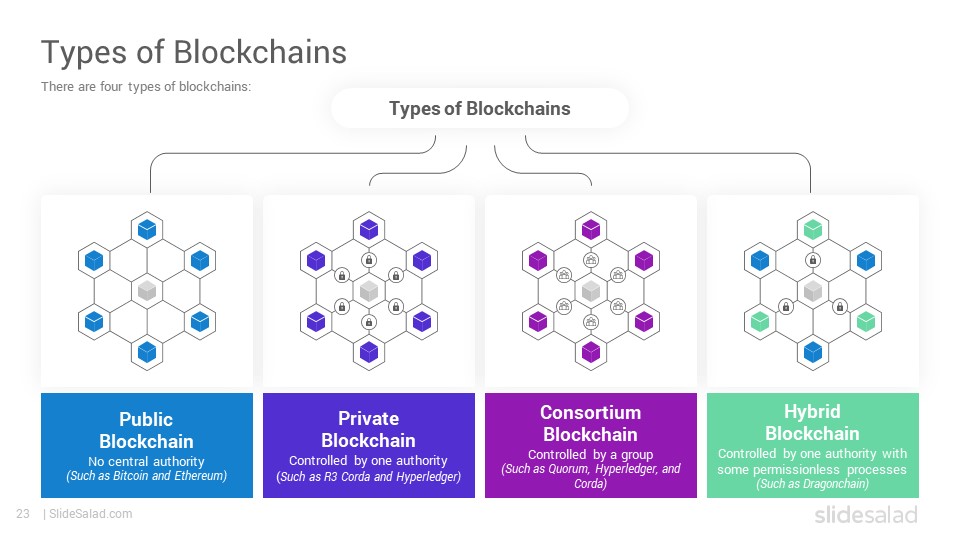Click the top purple cube in Private diagram
Viewport: 960px width, 540px height.
pos(369,230)
